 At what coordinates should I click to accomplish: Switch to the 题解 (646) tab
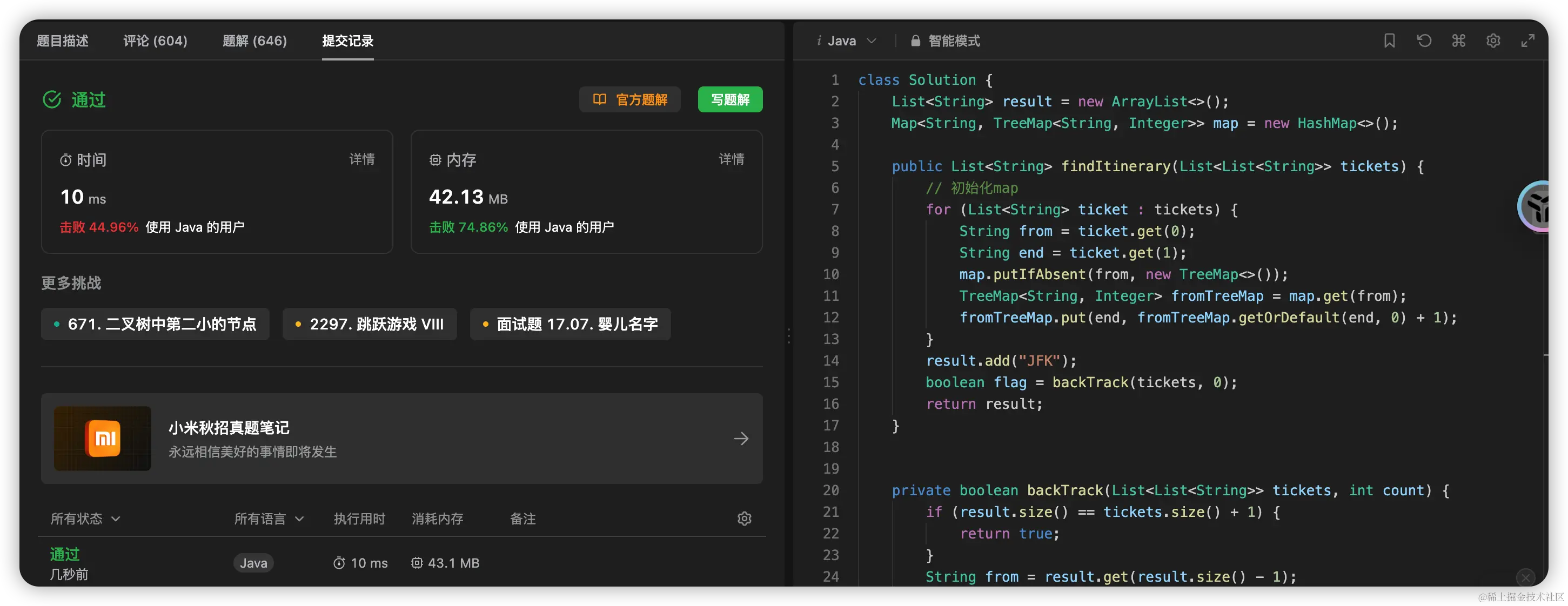pos(254,41)
